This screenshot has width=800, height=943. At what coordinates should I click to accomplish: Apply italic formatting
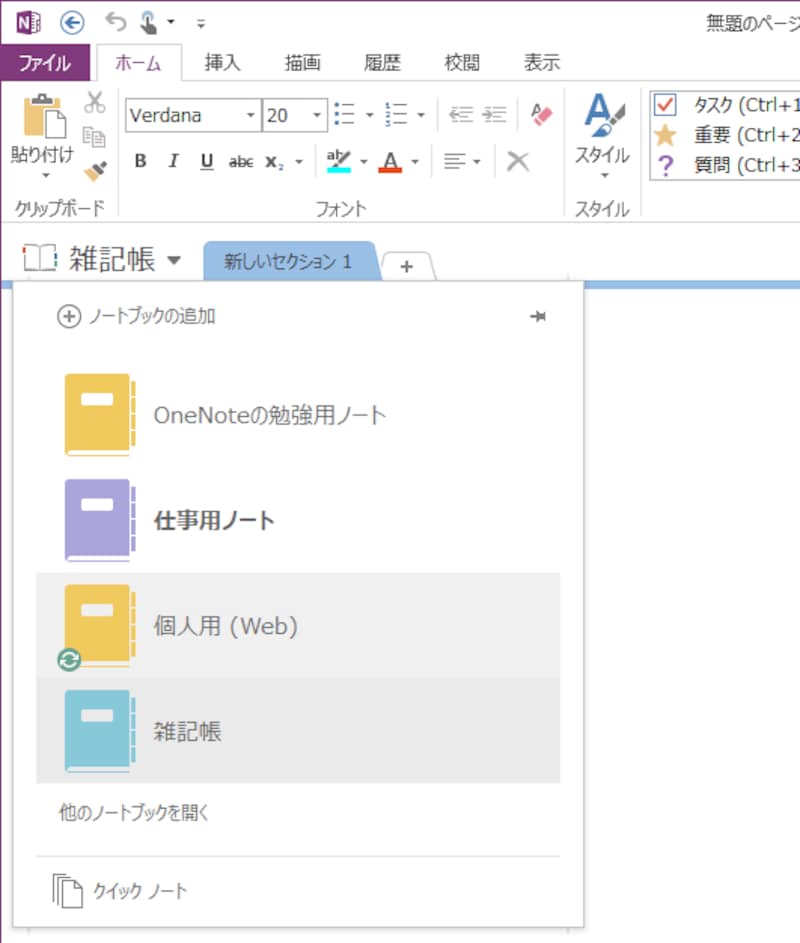point(172,160)
